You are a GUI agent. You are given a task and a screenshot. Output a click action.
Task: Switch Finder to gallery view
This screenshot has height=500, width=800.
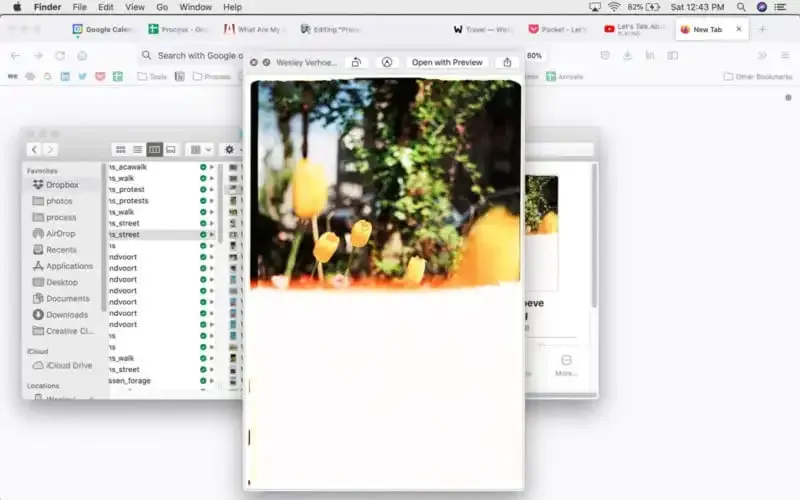tap(171, 149)
